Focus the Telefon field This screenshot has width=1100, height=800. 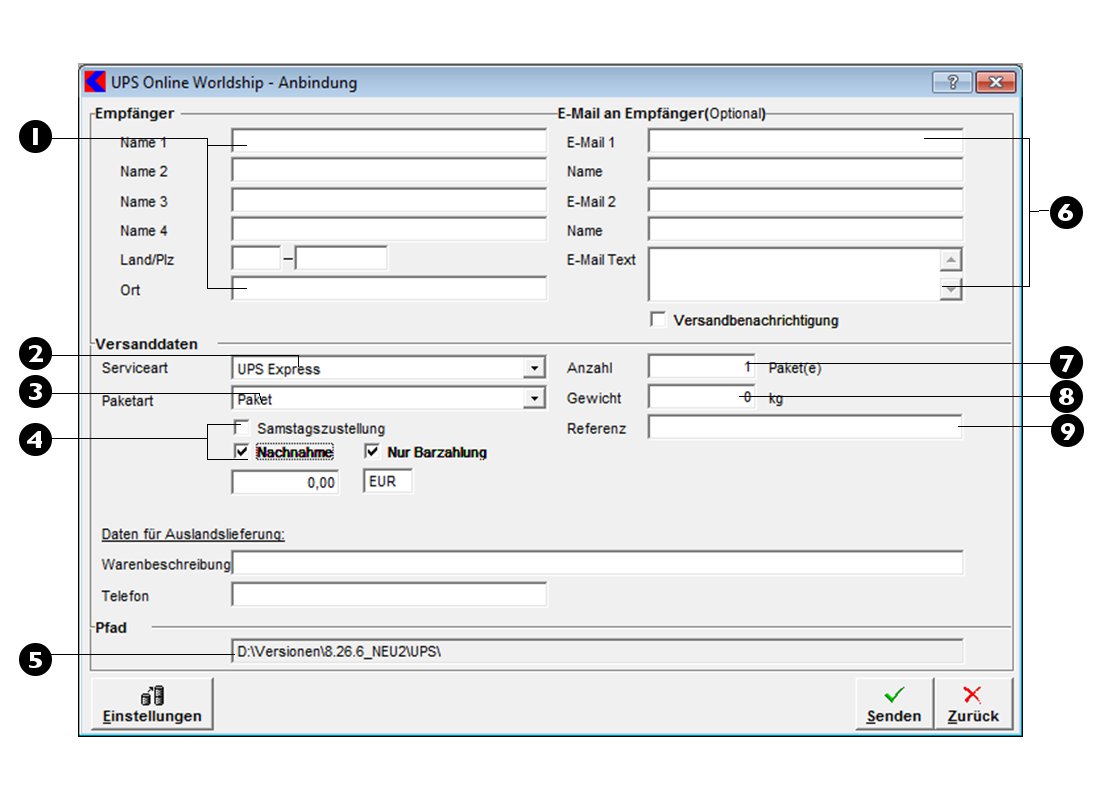pyautogui.click(x=389, y=595)
